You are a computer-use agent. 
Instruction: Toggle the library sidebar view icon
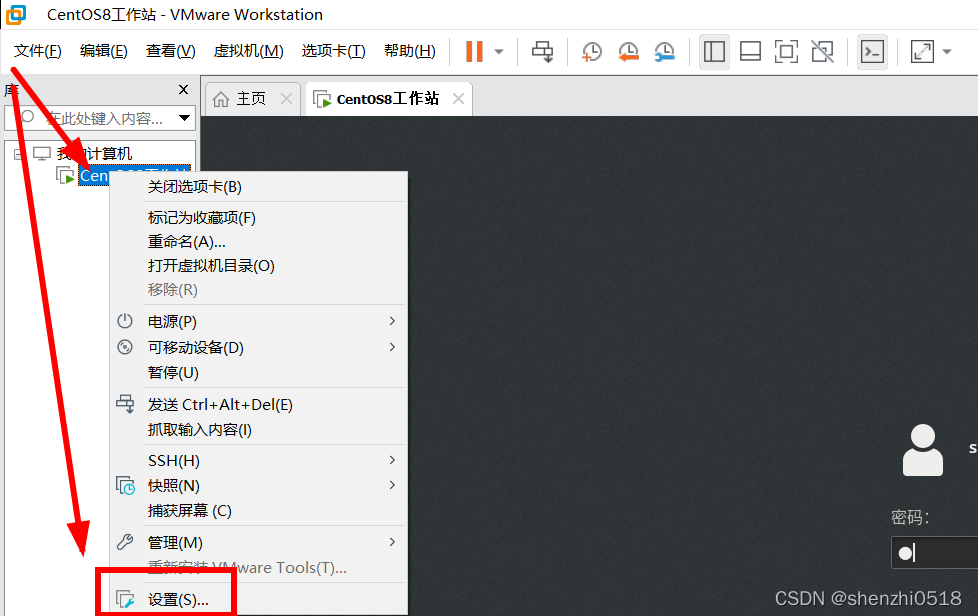714,51
